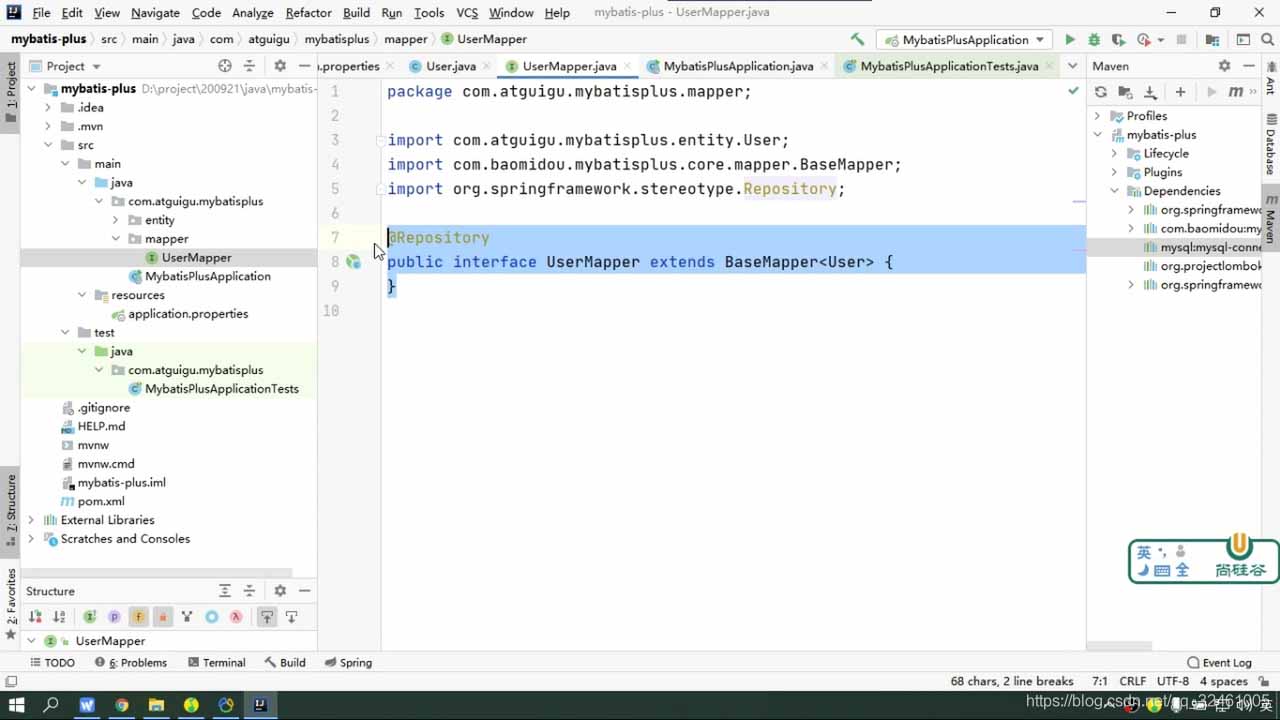The image size is (1280, 720).
Task: Click locate opened file target icon
Action: (225, 66)
